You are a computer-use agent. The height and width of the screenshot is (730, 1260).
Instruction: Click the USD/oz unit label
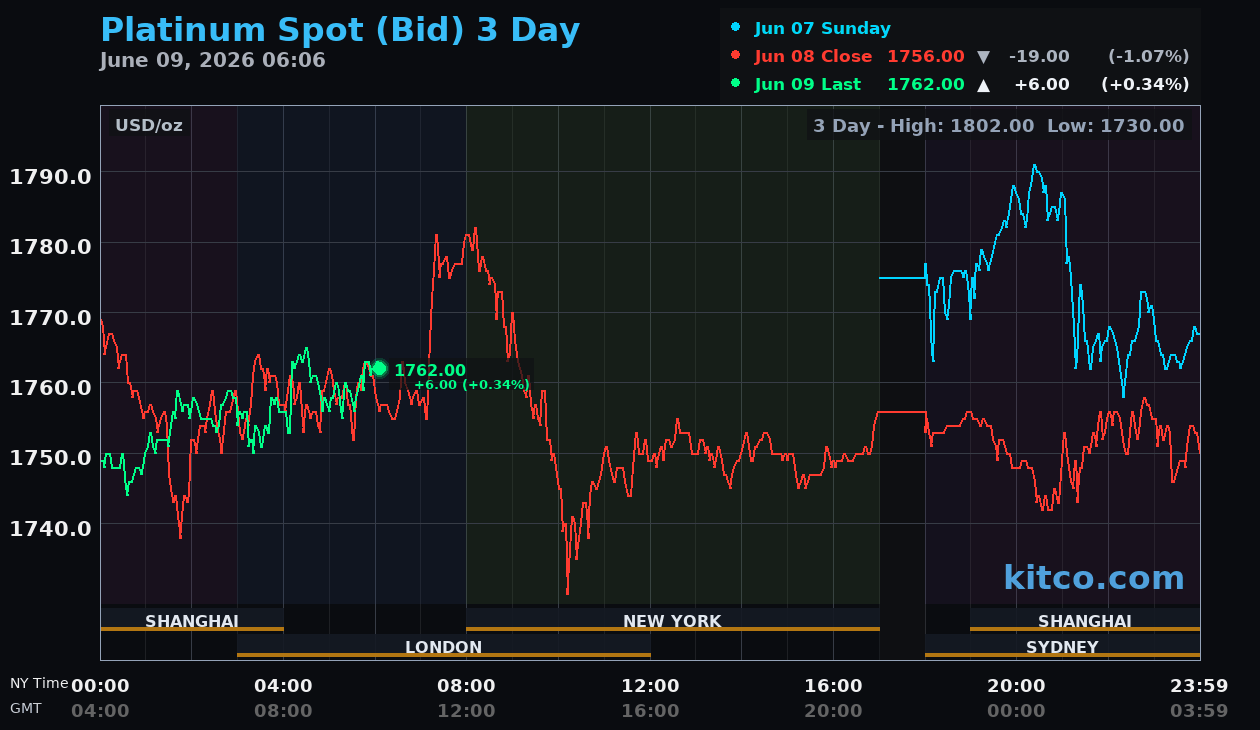tap(149, 126)
